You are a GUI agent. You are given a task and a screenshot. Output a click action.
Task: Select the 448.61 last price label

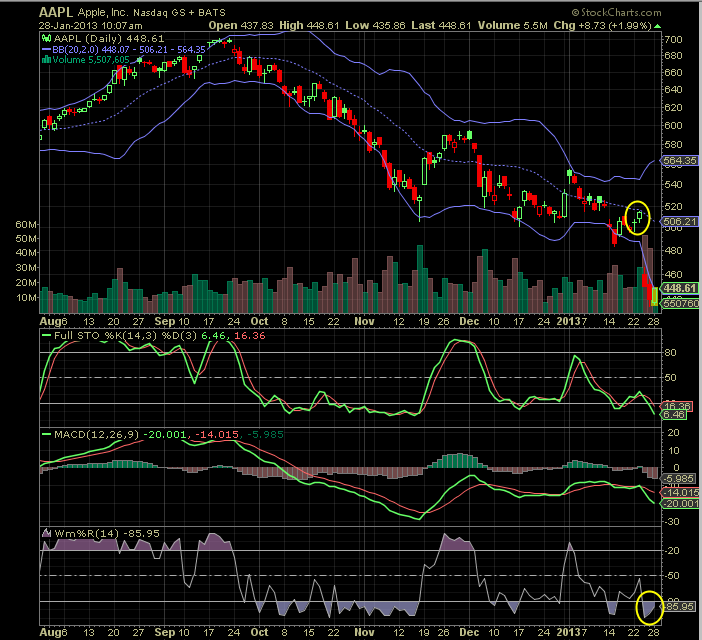pos(681,286)
